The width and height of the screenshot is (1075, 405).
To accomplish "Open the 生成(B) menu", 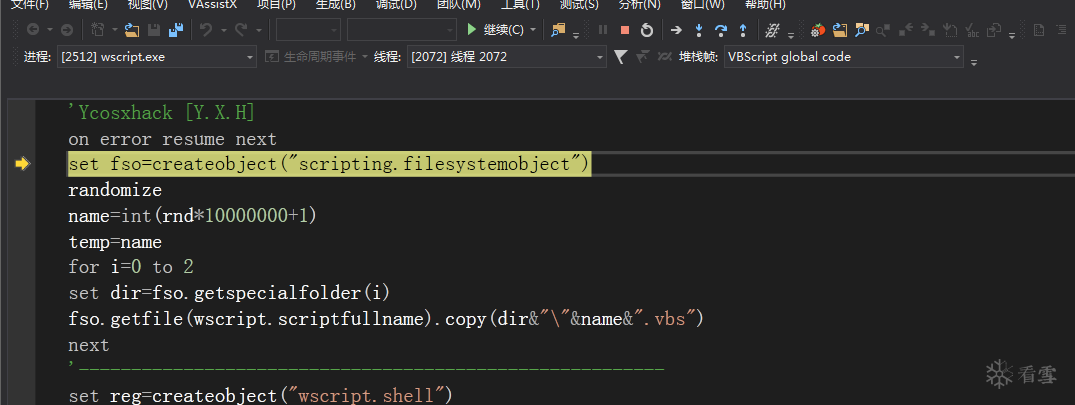I will tap(336, 4).
